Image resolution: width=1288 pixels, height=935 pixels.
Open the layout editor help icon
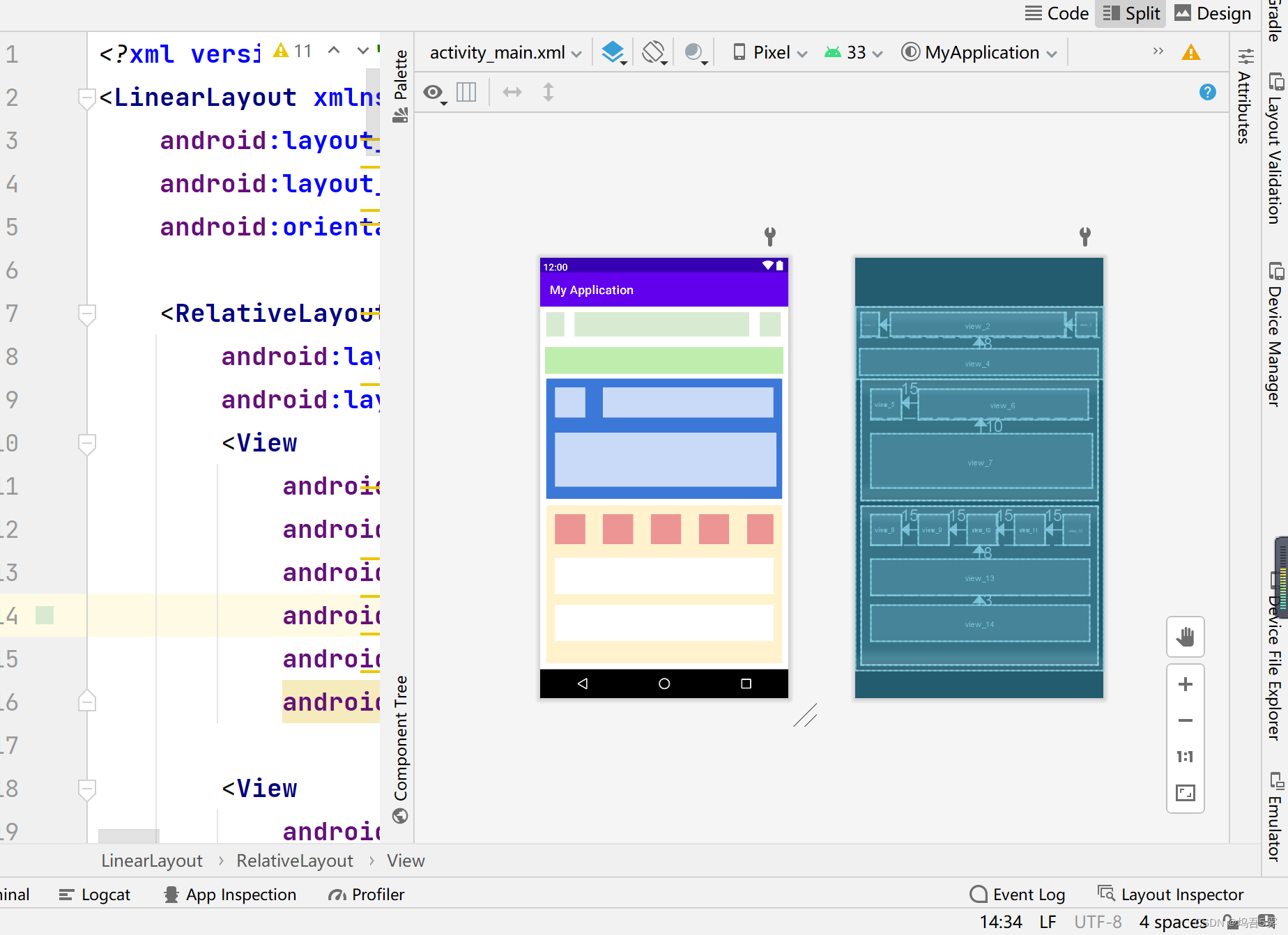1208,92
